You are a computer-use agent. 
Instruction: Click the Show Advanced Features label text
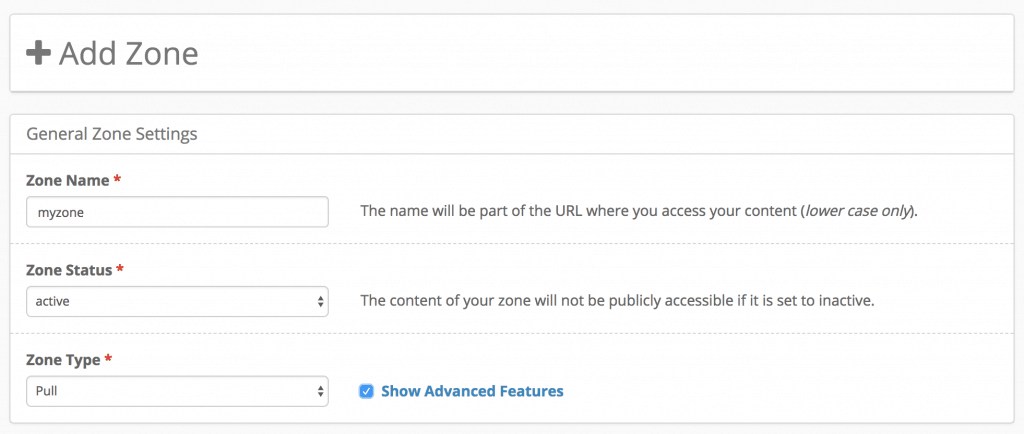(472, 391)
